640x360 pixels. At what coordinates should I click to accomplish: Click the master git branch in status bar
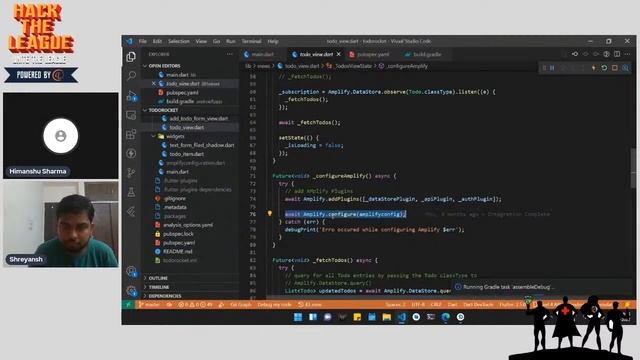tap(149, 304)
